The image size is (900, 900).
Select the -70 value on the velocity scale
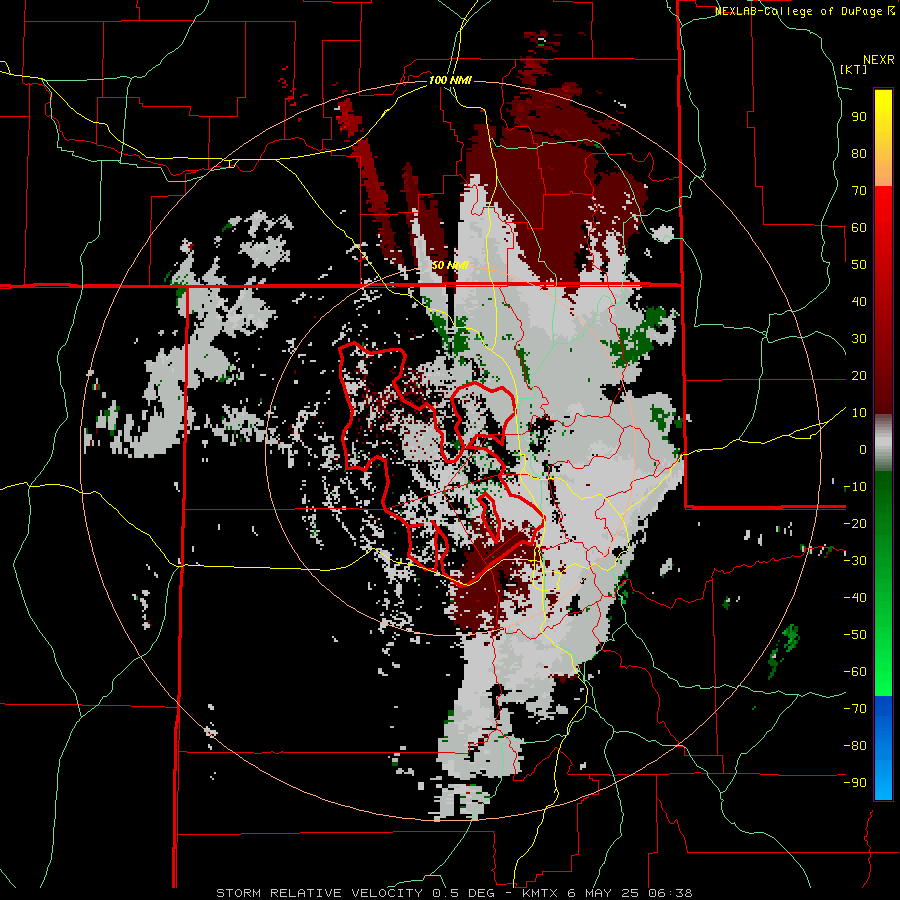[855, 709]
